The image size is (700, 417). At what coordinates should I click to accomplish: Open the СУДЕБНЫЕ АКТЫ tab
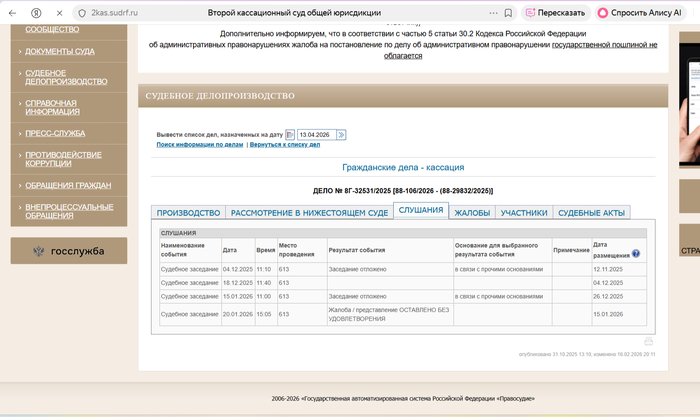[591, 213]
